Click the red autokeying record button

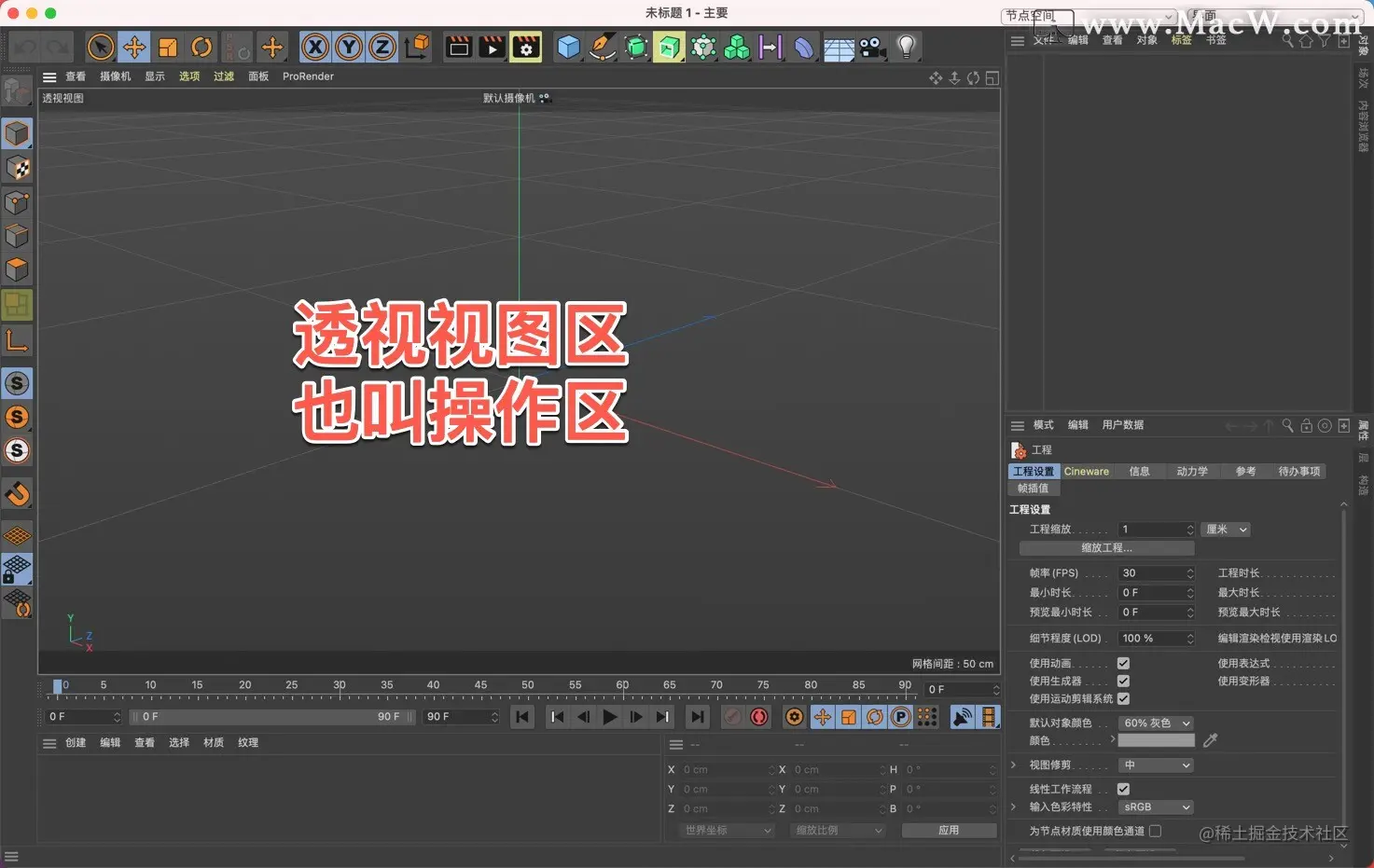759,717
